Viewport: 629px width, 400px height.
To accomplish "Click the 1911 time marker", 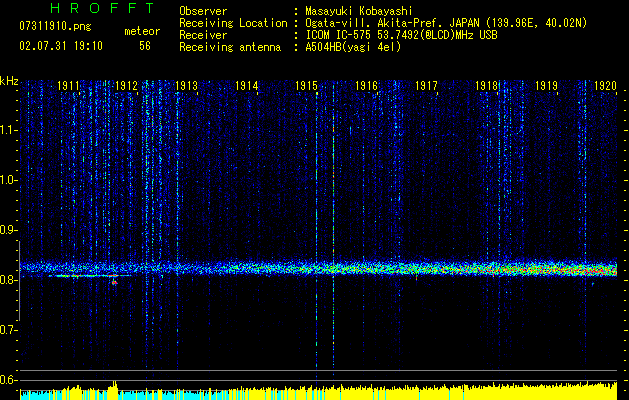I will pyautogui.click(x=68, y=86).
